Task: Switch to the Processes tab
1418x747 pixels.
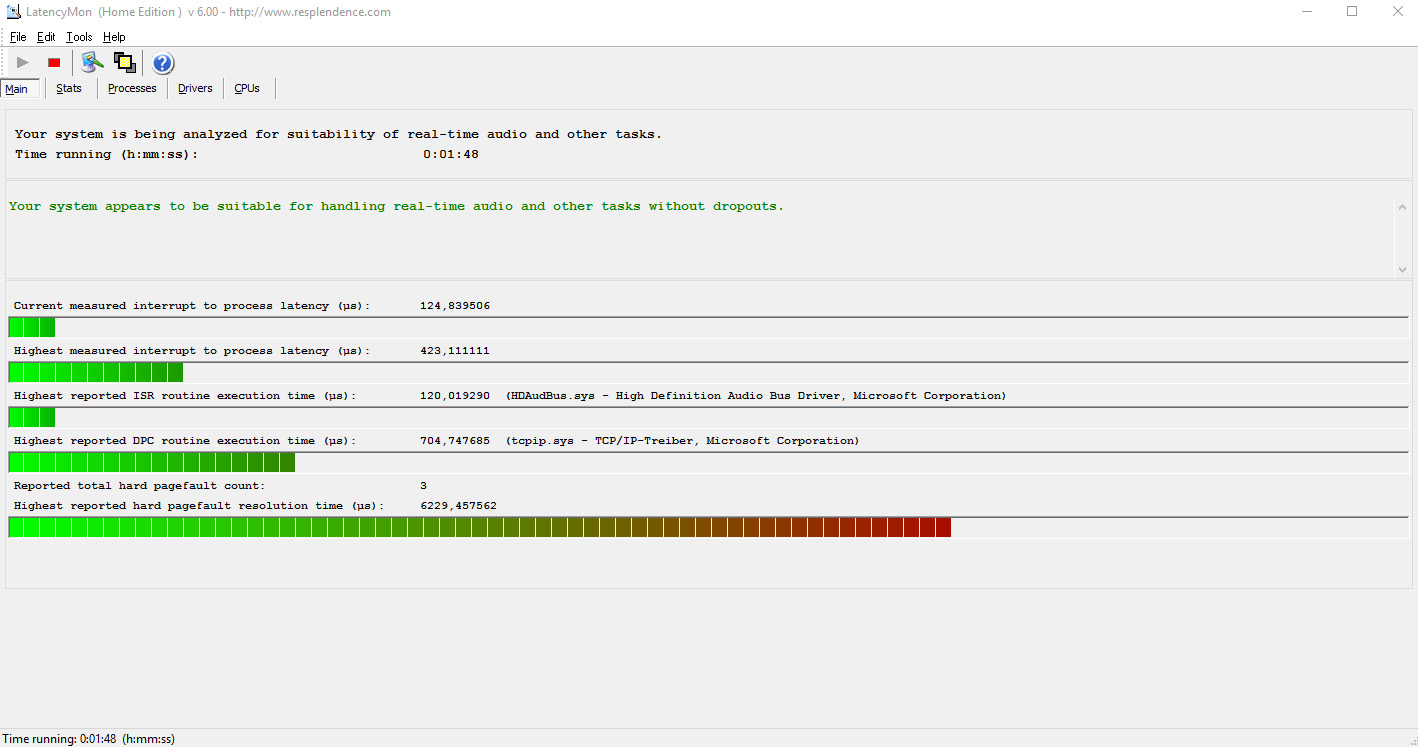Action: pyautogui.click(x=132, y=88)
